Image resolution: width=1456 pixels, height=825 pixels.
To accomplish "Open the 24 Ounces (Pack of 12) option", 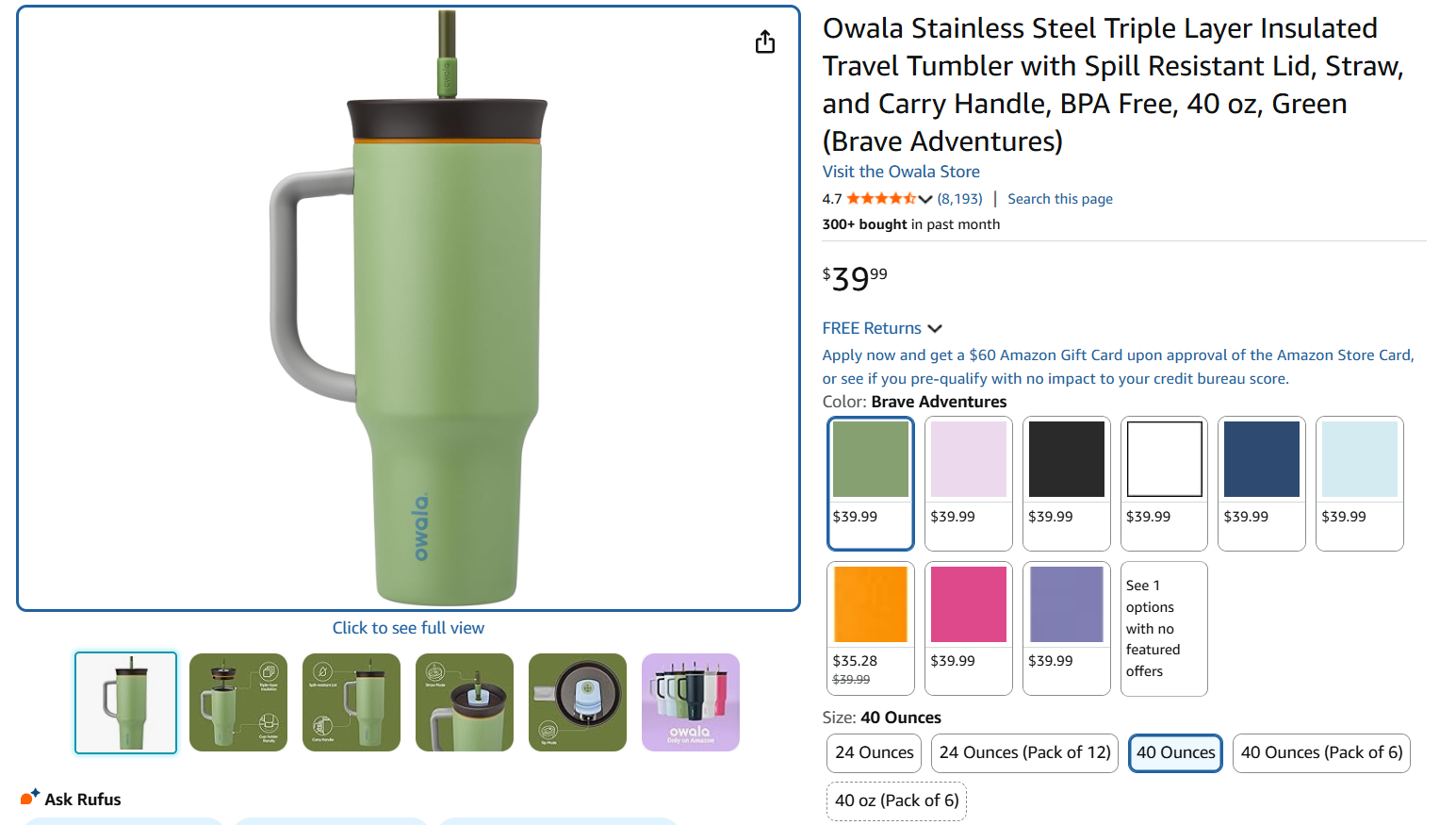I will coord(1023,752).
